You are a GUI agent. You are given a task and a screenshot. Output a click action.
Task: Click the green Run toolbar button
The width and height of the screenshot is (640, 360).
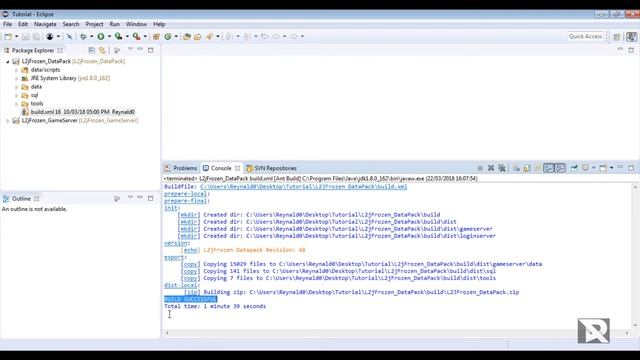point(100,36)
